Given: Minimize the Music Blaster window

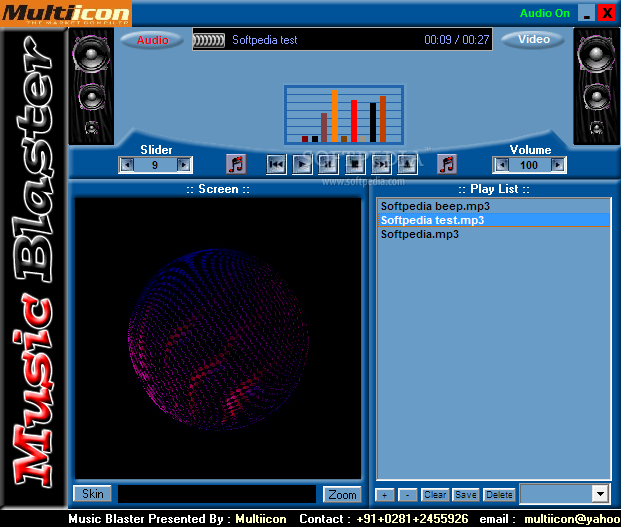Looking at the screenshot, I should pos(586,13).
